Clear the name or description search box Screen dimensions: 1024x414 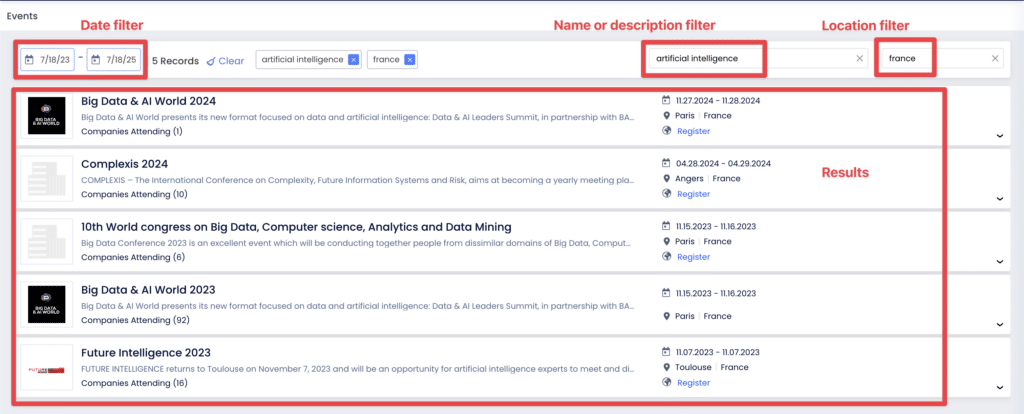(860, 59)
